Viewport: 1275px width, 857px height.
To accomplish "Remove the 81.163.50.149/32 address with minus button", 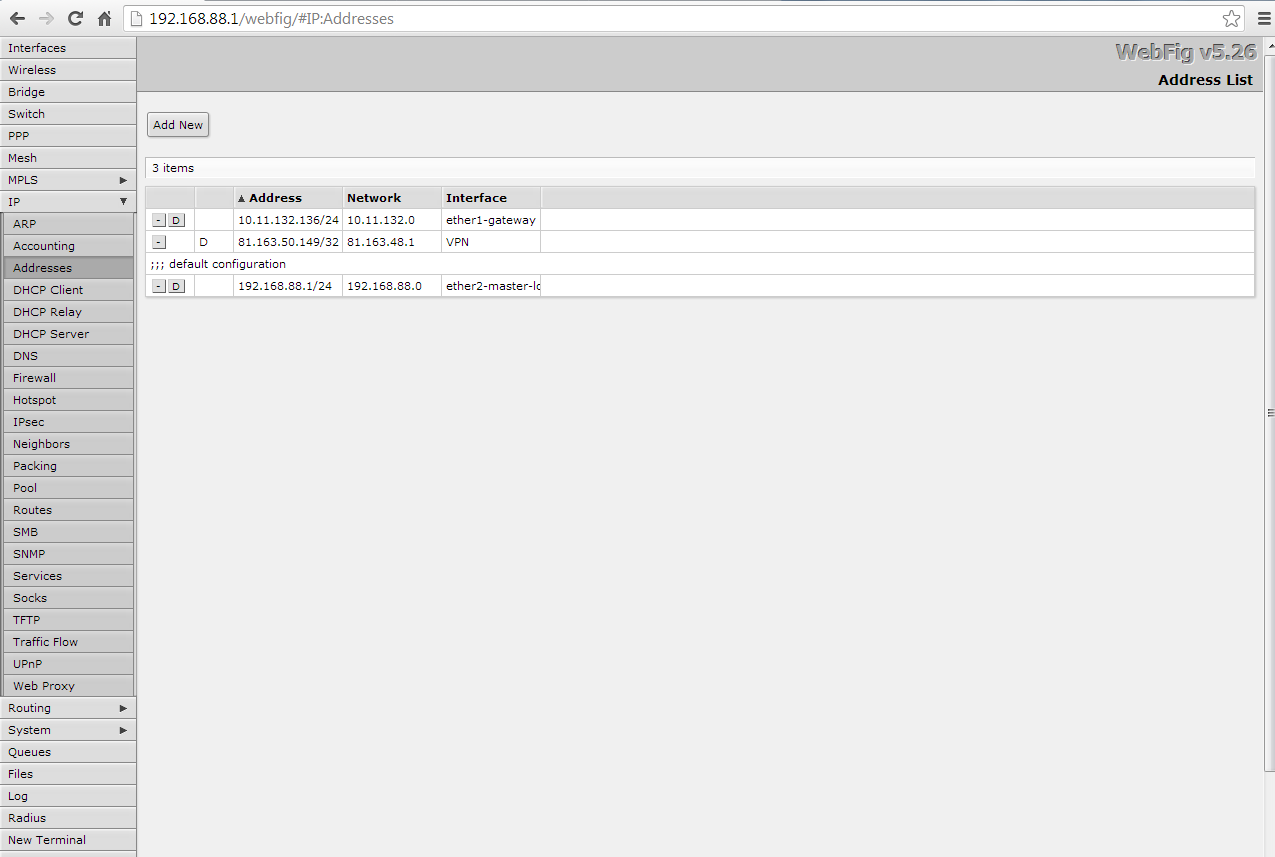I will click(159, 242).
